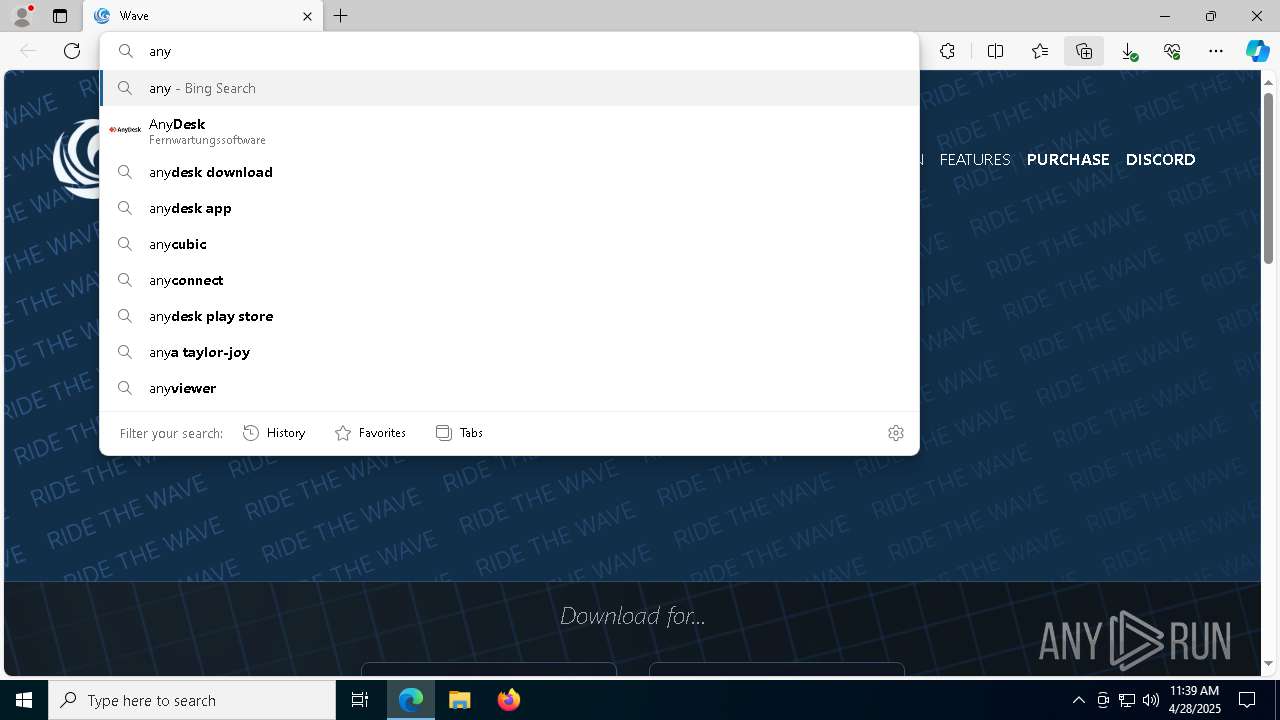Open Firefox from taskbar
The height and width of the screenshot is (720, 1280).
pyautogui.click(x=509, y=700)
